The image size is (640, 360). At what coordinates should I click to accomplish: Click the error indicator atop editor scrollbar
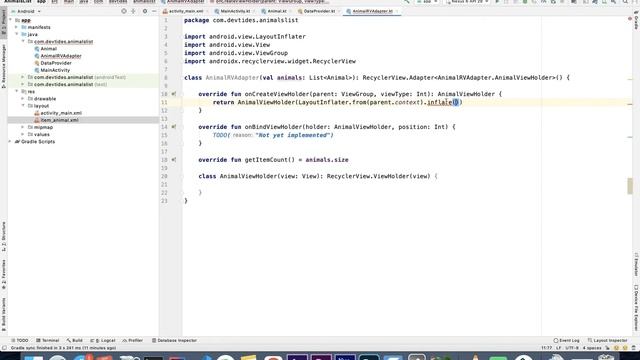tap(630, 19)
